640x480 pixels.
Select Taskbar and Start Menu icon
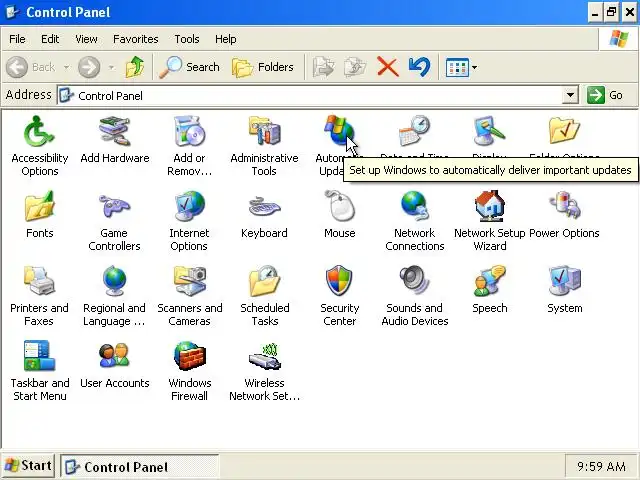[39, 356]
